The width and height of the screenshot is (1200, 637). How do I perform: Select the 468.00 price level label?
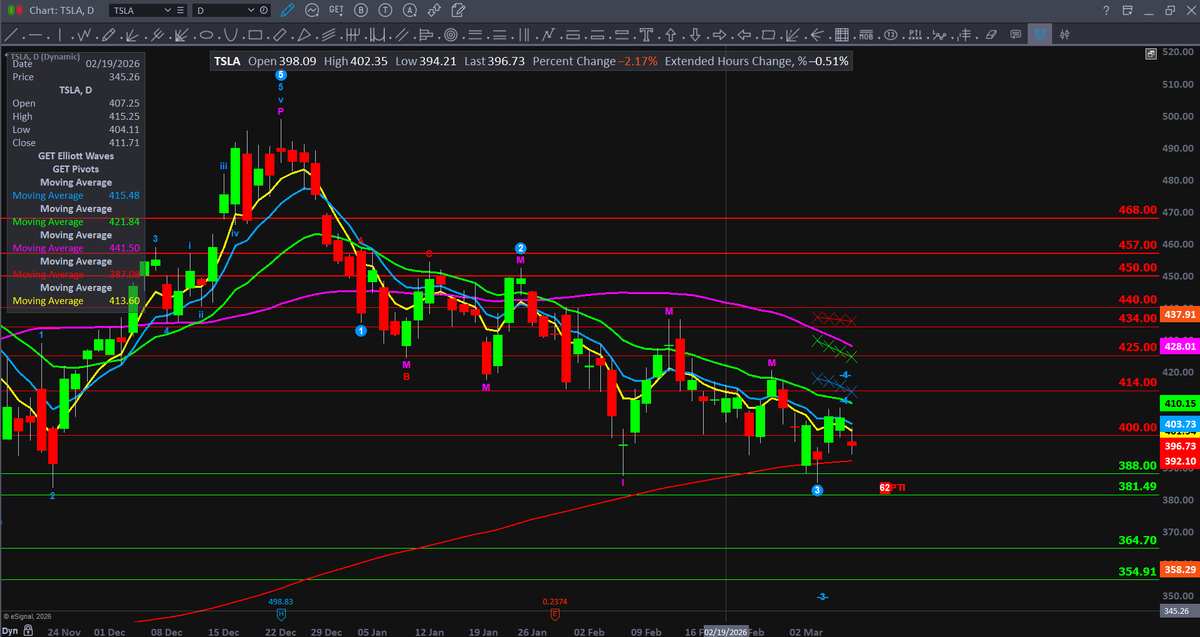[1137, 211]
